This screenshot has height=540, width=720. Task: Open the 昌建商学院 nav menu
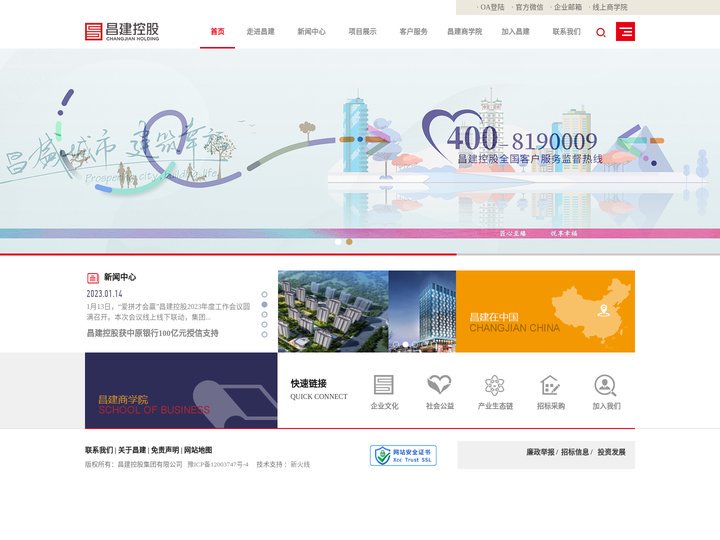click(x=464, y=32)
